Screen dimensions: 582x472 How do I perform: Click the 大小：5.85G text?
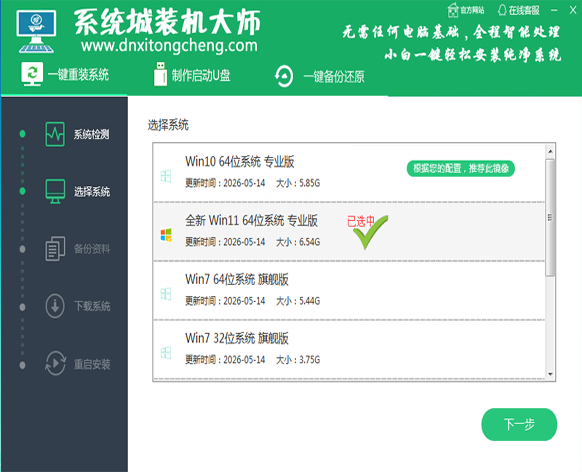(x=298, y=183)
